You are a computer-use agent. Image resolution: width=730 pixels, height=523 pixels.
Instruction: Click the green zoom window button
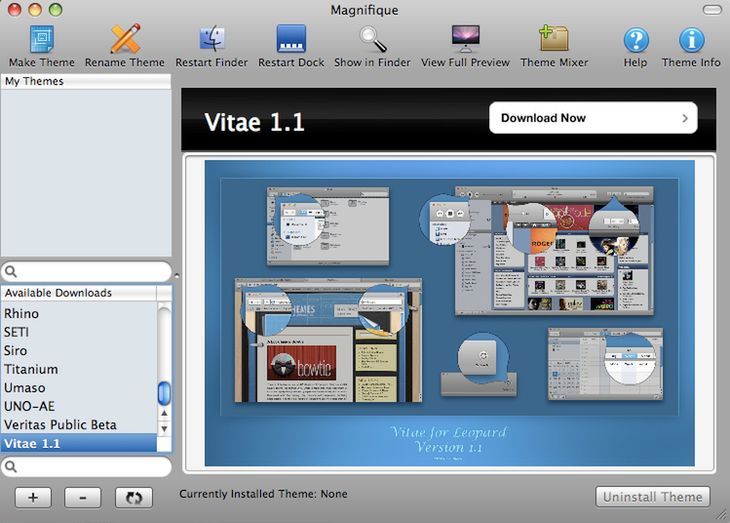[56, 9]
